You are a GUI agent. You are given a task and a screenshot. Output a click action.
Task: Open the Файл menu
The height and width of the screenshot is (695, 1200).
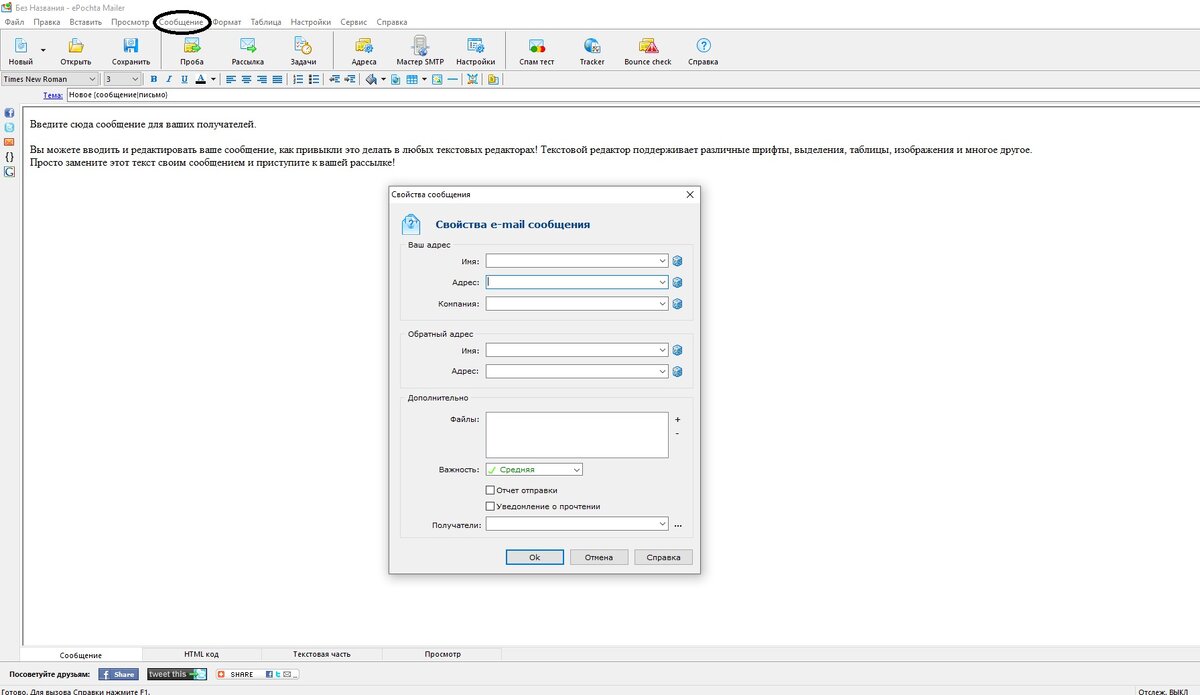tap(15, 21)
